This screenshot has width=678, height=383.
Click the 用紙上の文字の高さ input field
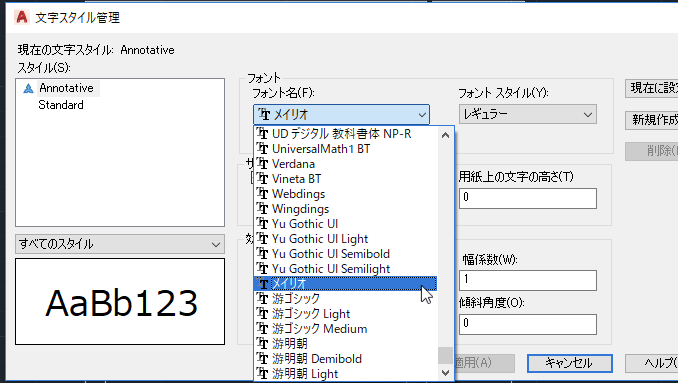tap(528, 198)
